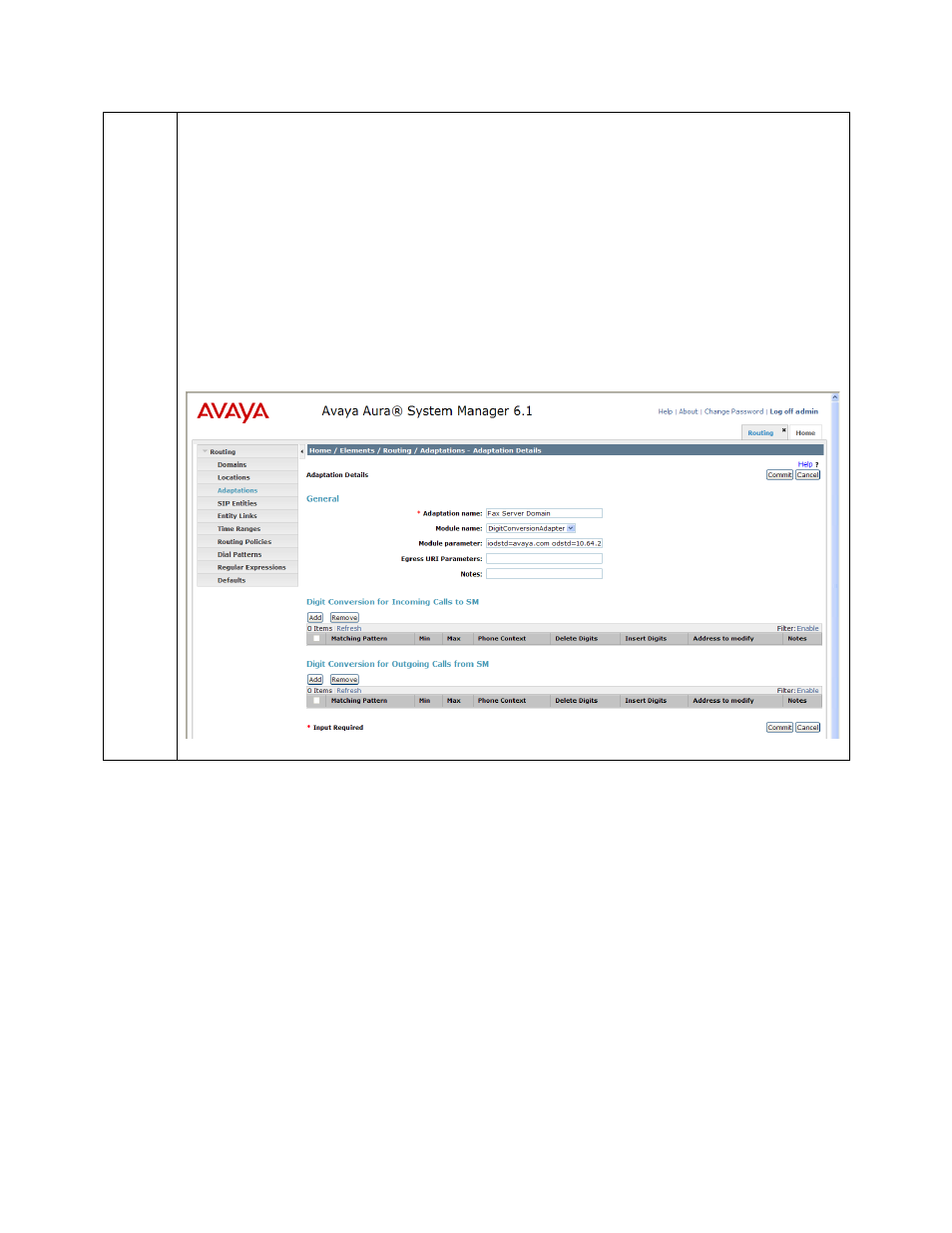Click the top Cancel button

tap(808, 475)
